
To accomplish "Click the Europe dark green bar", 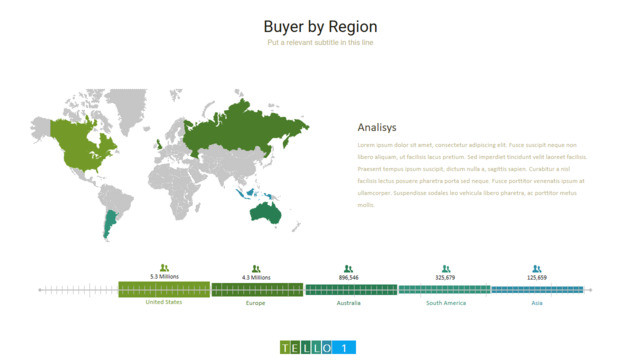I will 258,290.
